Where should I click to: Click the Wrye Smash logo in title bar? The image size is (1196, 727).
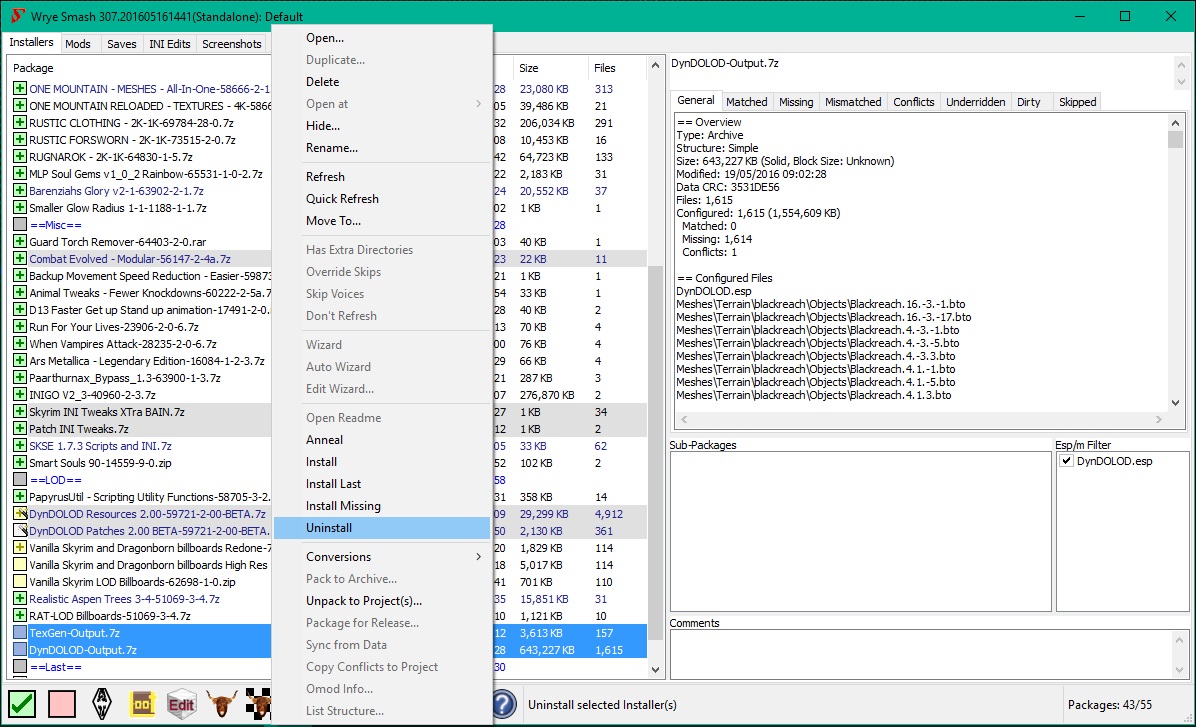(x=16, y=16)
